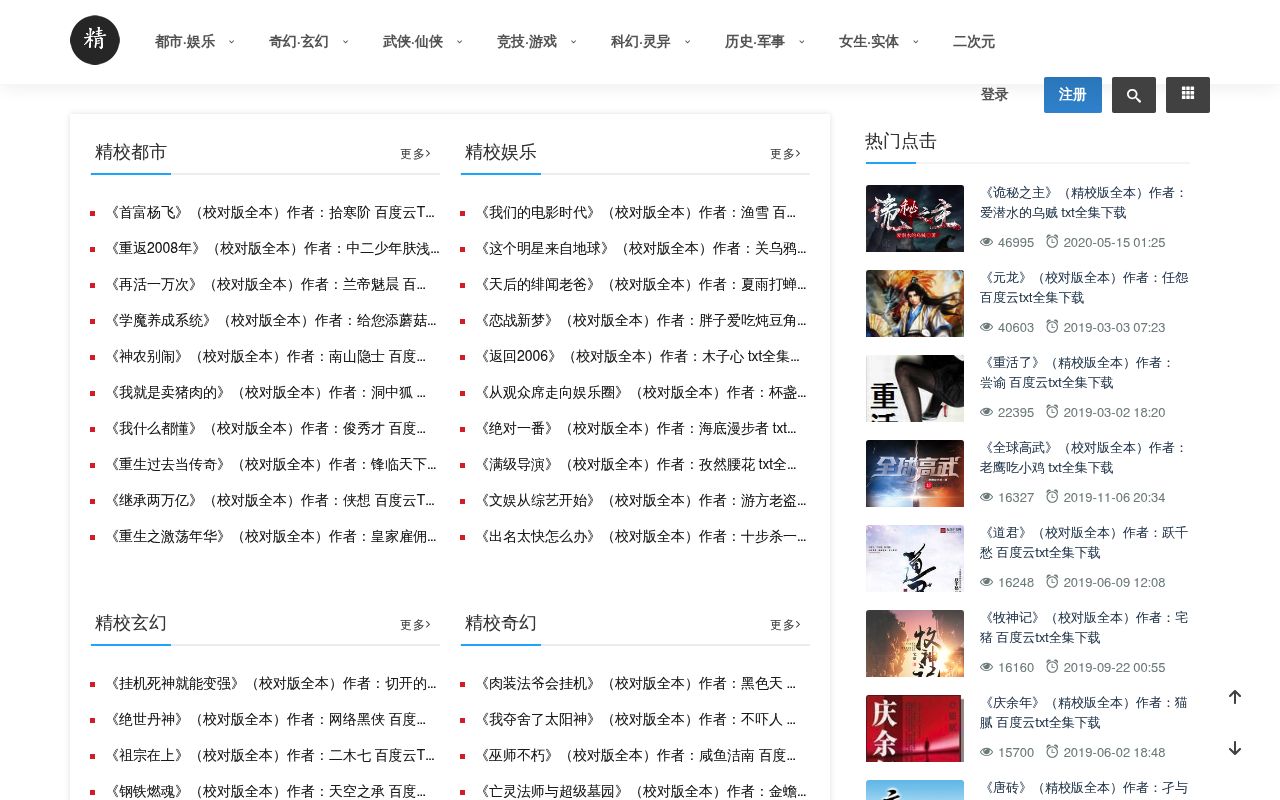Open the 《巫师不朽》 book link

pyautogui.click(x=636, y=756)
